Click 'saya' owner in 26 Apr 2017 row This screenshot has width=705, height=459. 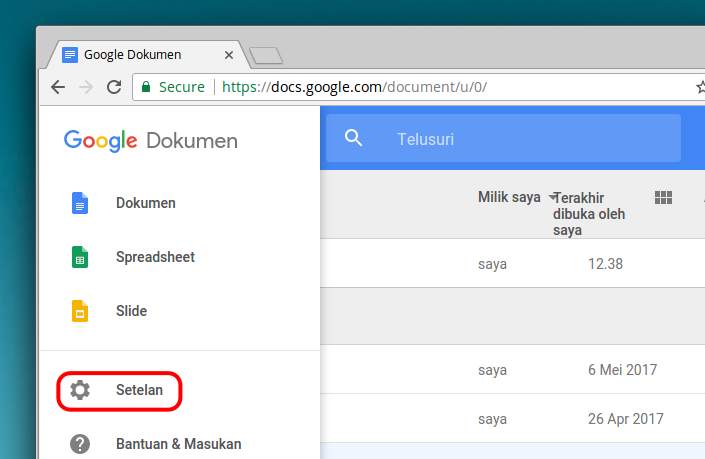click(492, 419)
